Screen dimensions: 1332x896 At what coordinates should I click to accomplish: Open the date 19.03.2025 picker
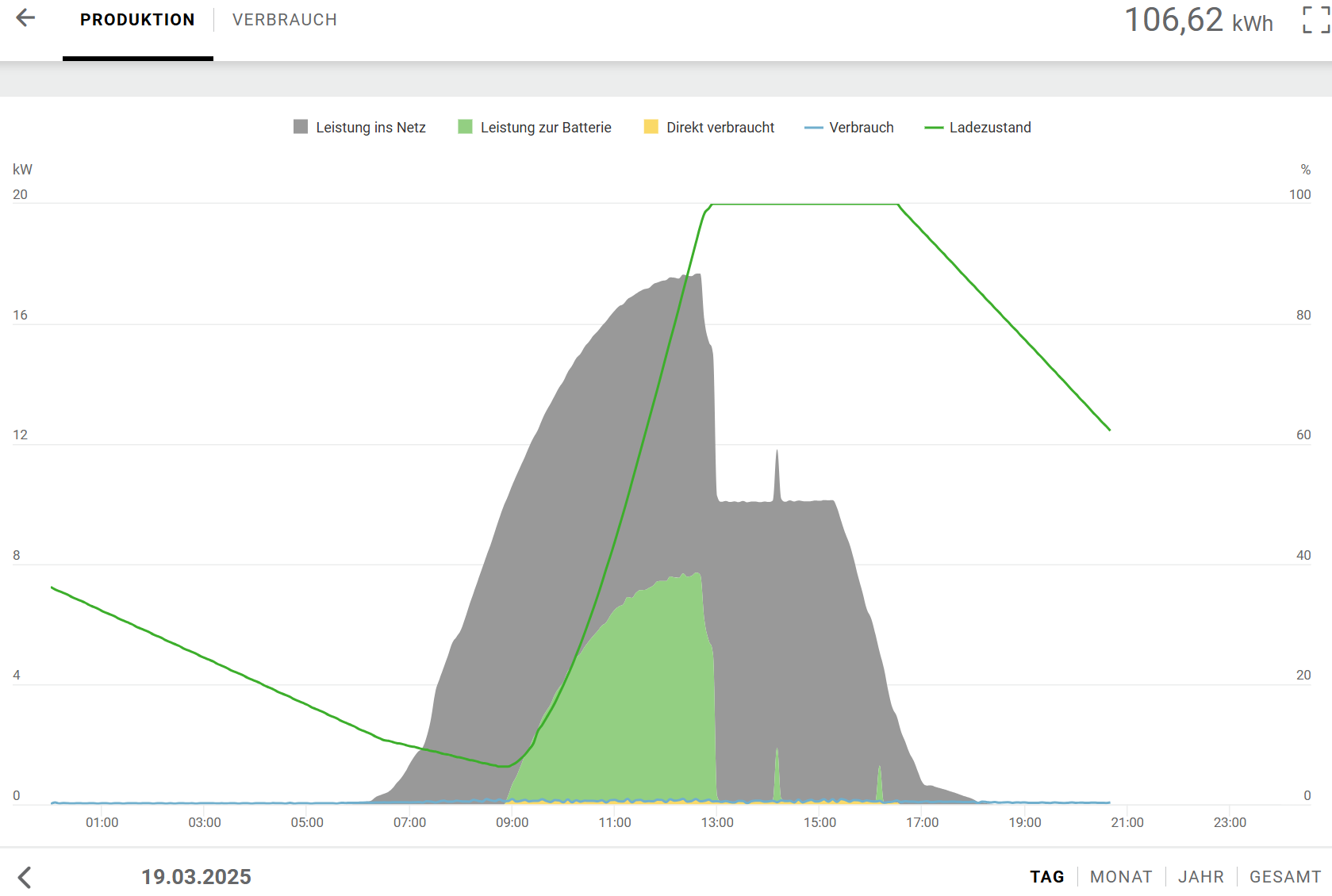[196, 877]
